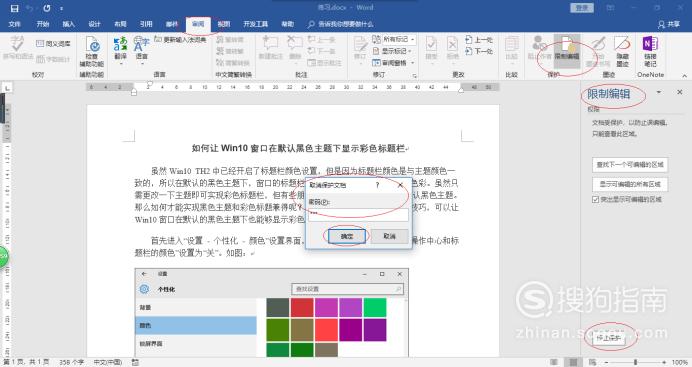This screenshot has width=692, height=367.
Task: Switch to the 视图 View tab
Action: [x=224, y=24]
